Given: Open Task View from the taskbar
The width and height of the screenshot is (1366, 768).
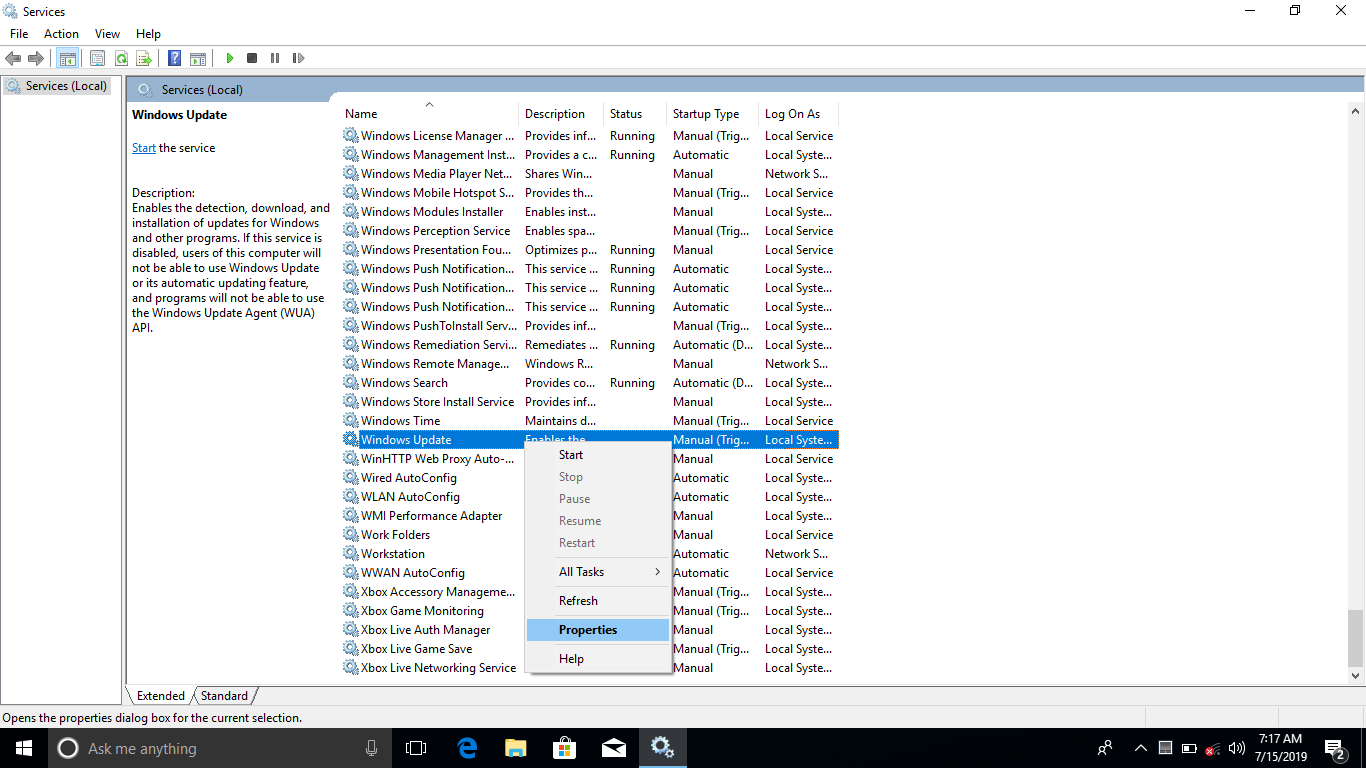Looking at the screenshot, I should click(x=416, y=748).
